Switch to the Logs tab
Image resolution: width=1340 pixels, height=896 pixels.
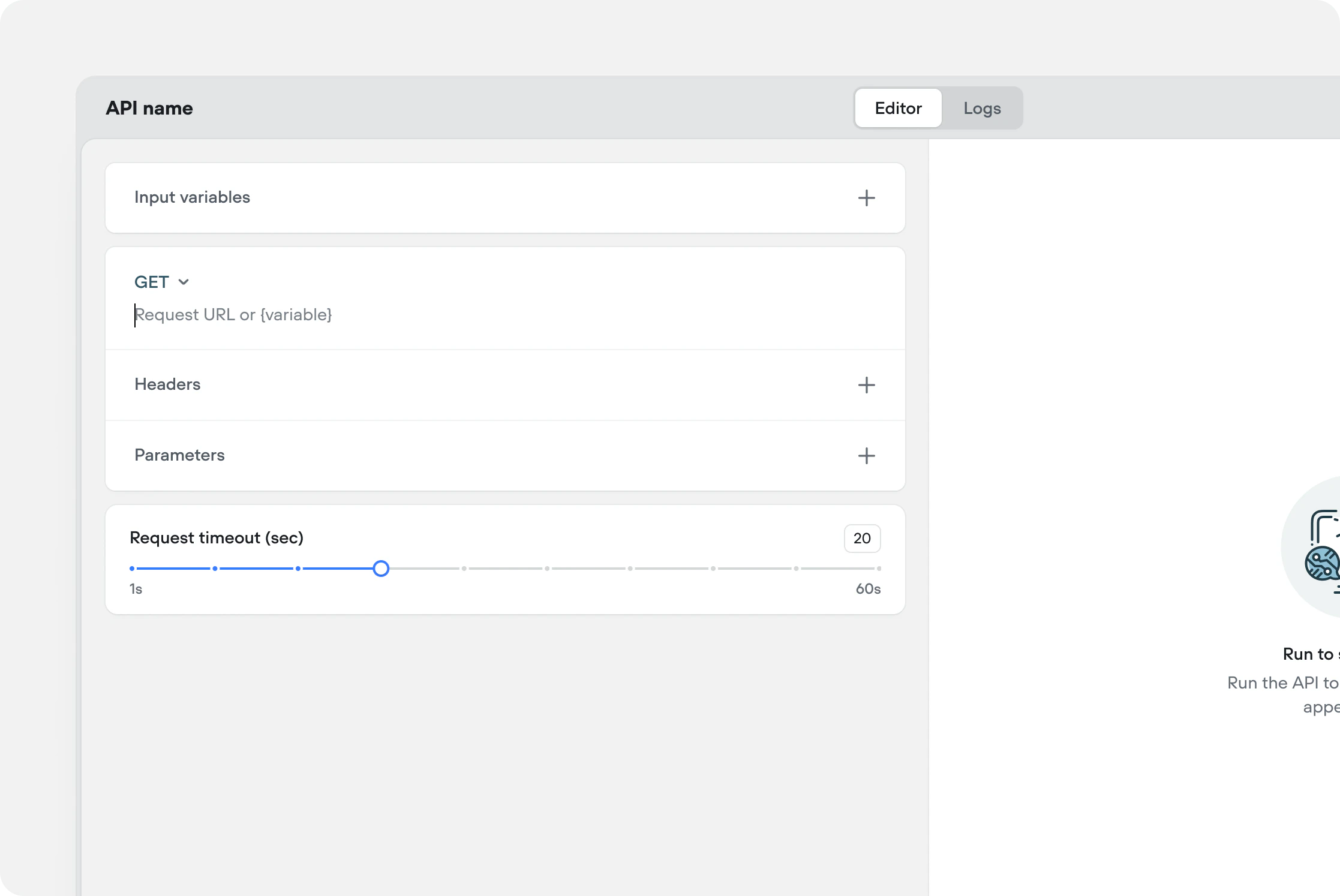[x=982, y=108]
